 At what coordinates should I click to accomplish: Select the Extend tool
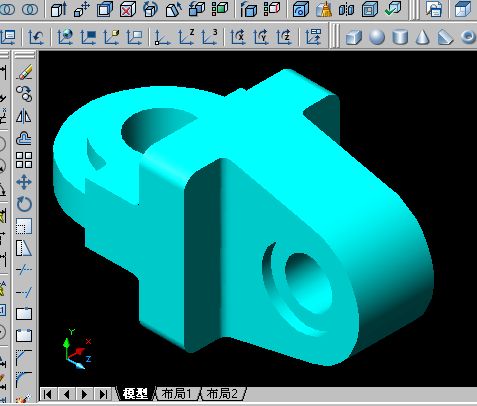(24, 292)
